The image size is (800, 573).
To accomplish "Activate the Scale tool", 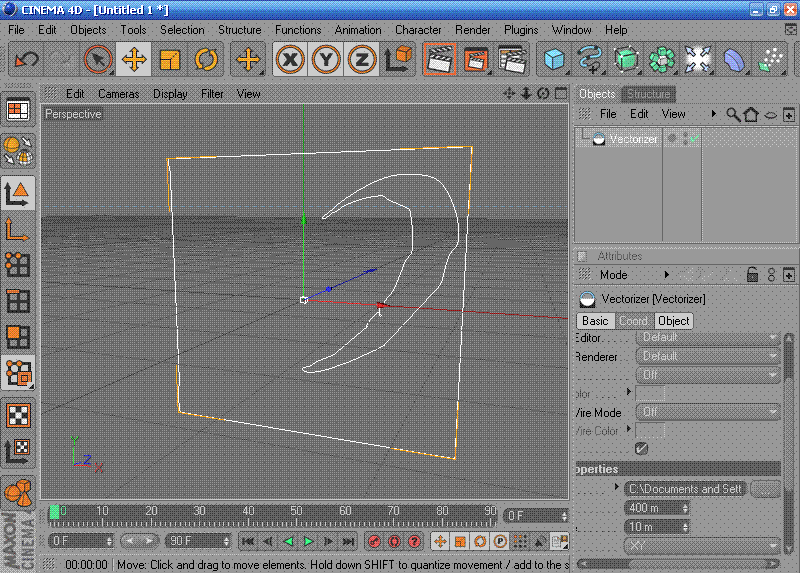I will 169,60.
